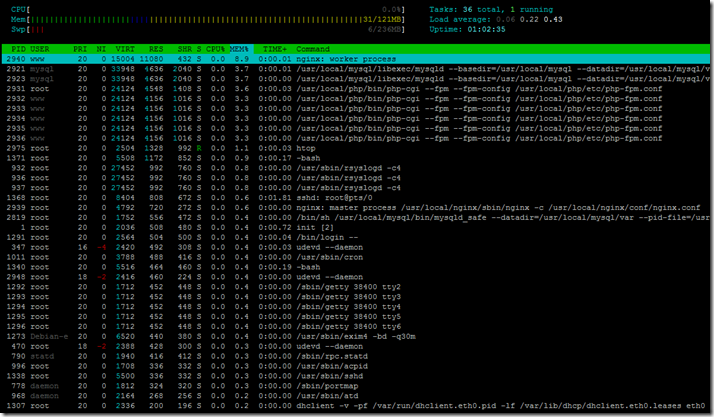The height and width of the screenshot is (417, 714).
Task: Click the NI column header
Action: [101, 49]
